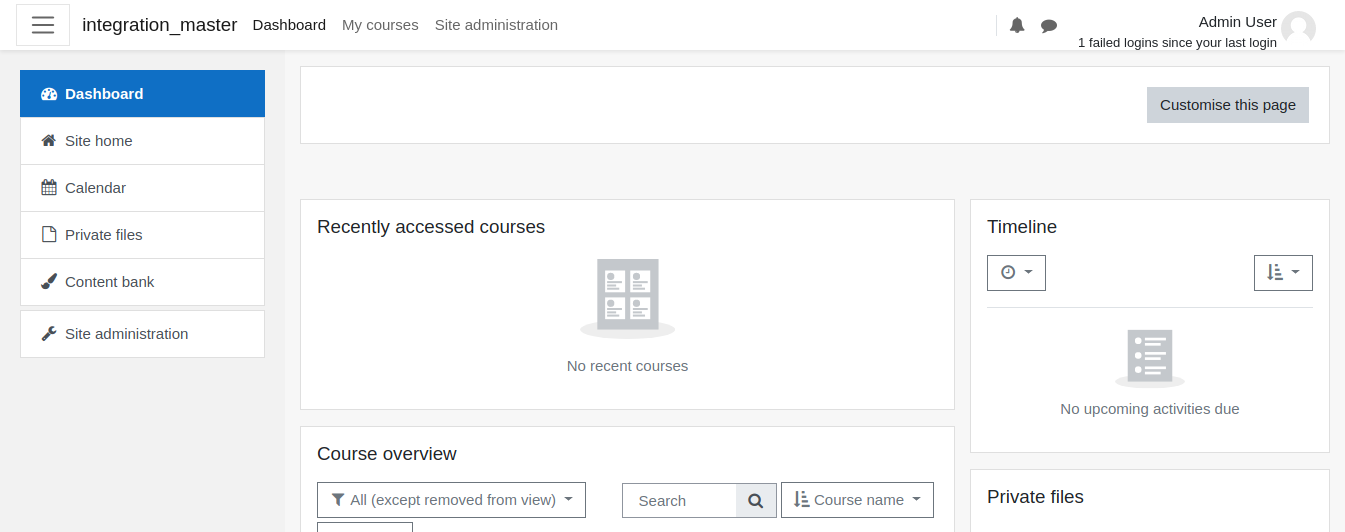This screenshot has width=1345, height=532.
Task: Click the Site home house icon
Action: click(49, 141)
